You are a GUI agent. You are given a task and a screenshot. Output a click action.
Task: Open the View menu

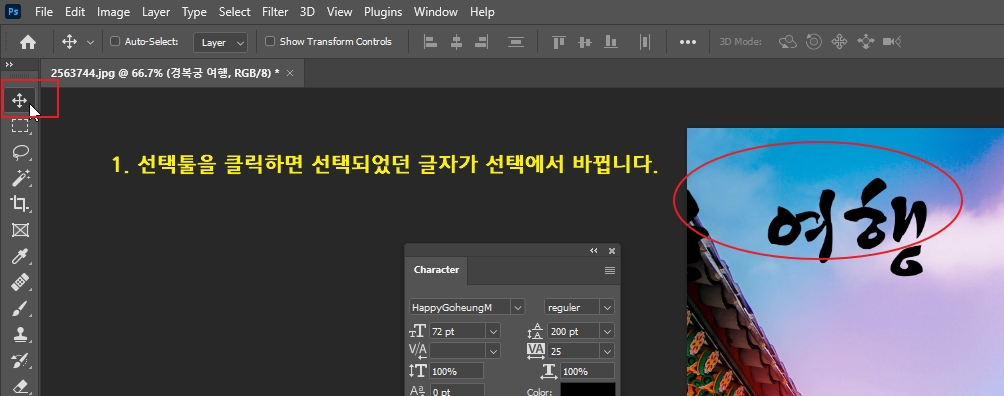[339, 12]
